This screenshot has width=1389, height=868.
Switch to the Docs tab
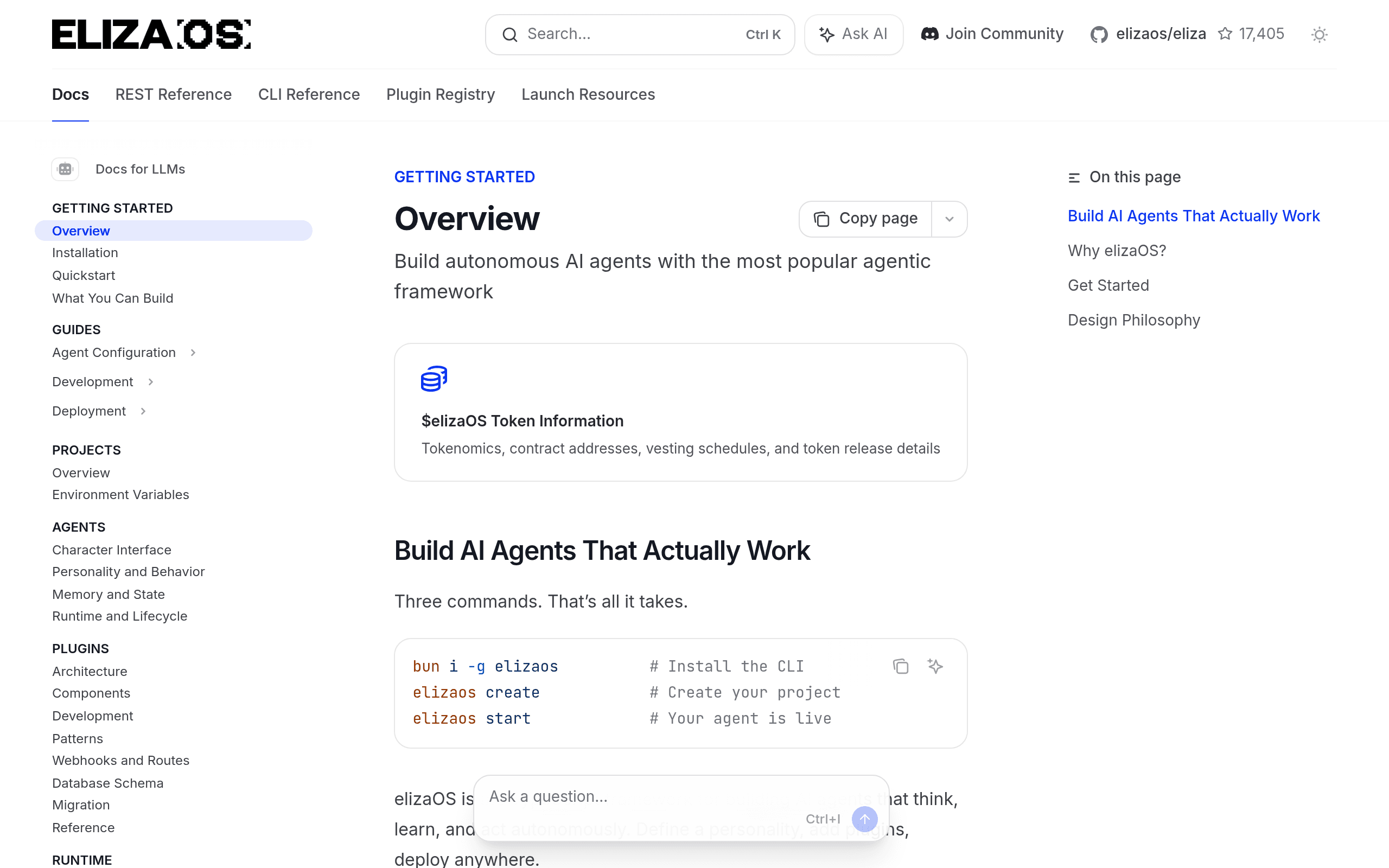[x=71, y=94]
